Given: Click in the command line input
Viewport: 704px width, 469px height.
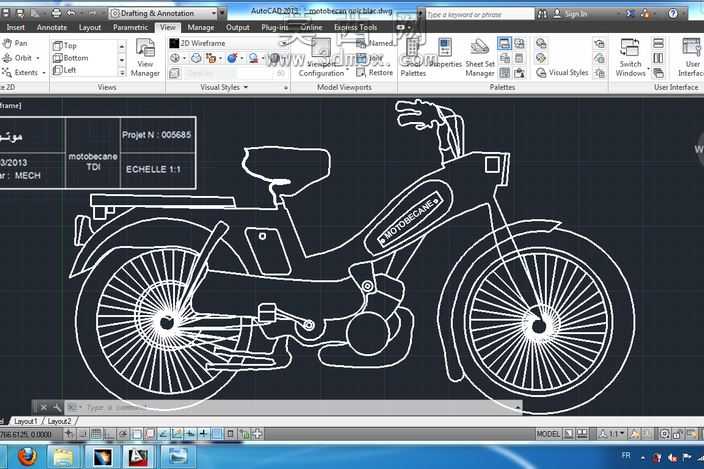Looking at the screenshot, I should coord(292,408).
